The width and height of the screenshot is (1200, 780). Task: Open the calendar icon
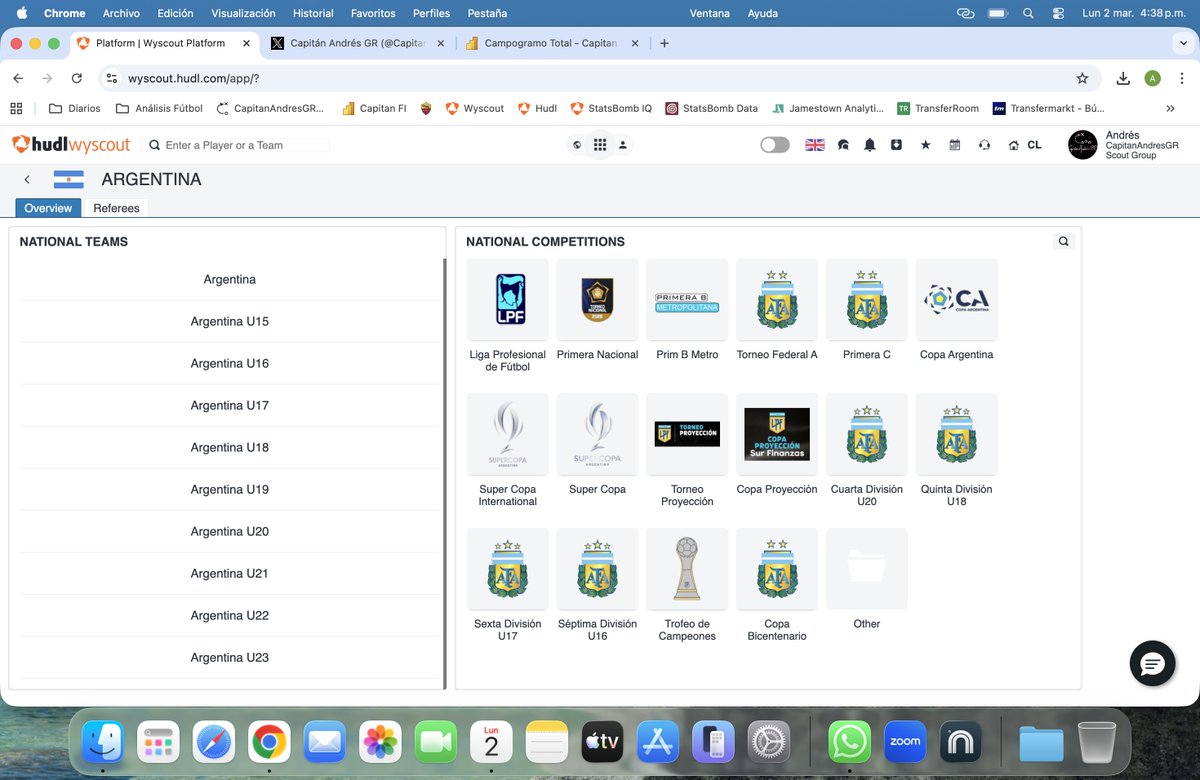[955, 145]
